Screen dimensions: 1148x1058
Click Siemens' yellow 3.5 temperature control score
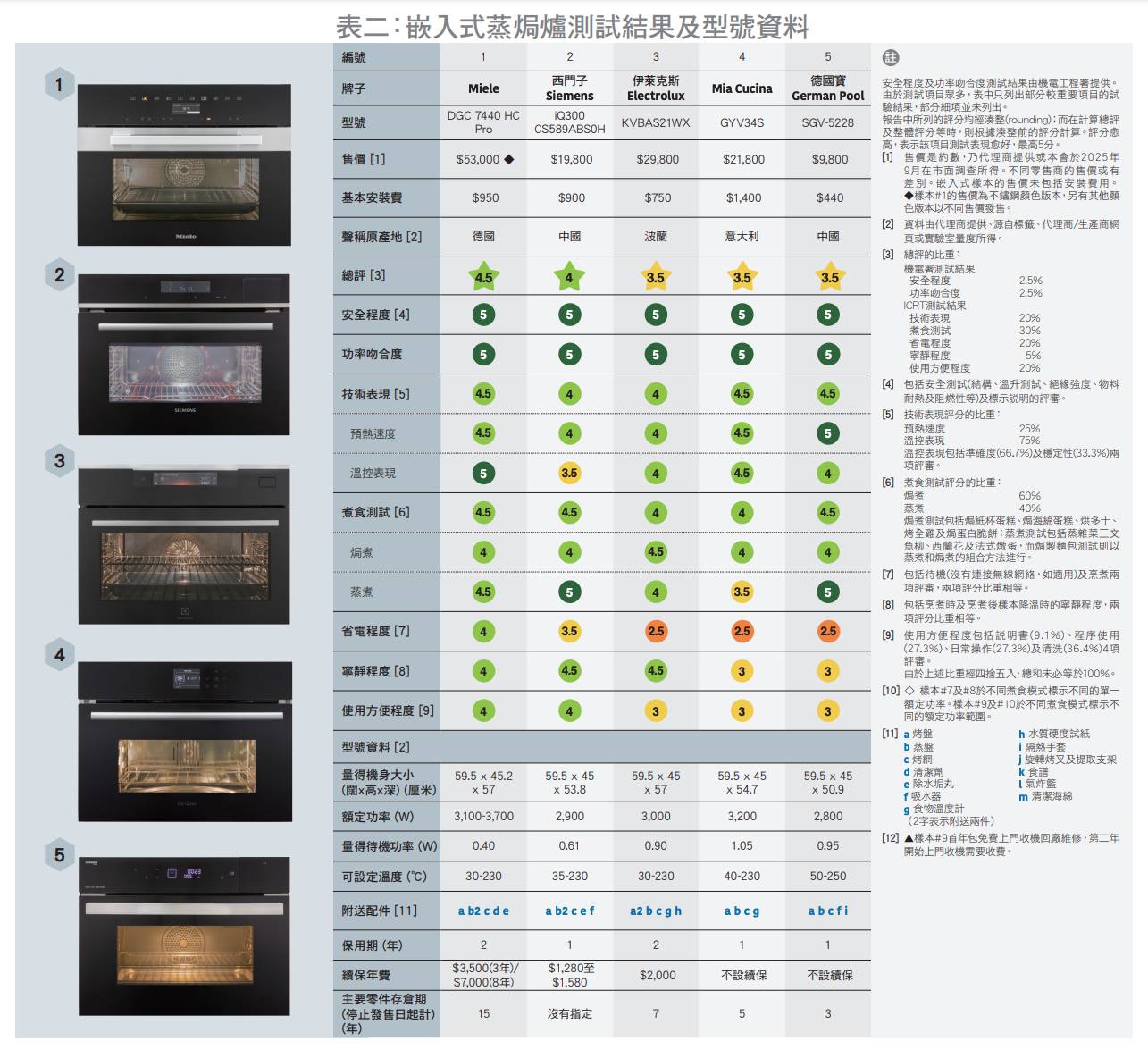pyautogui.click(x=569, y=473)
